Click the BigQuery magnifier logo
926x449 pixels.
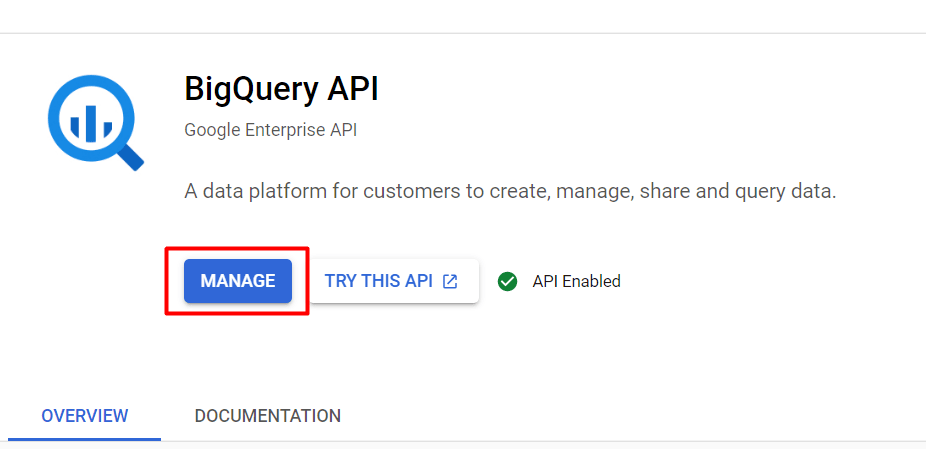pos(96,122)
